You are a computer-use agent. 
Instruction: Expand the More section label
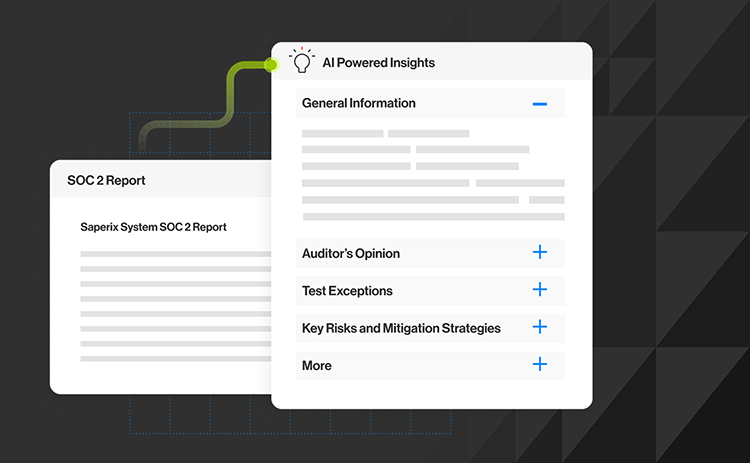(x=317, y=366)
